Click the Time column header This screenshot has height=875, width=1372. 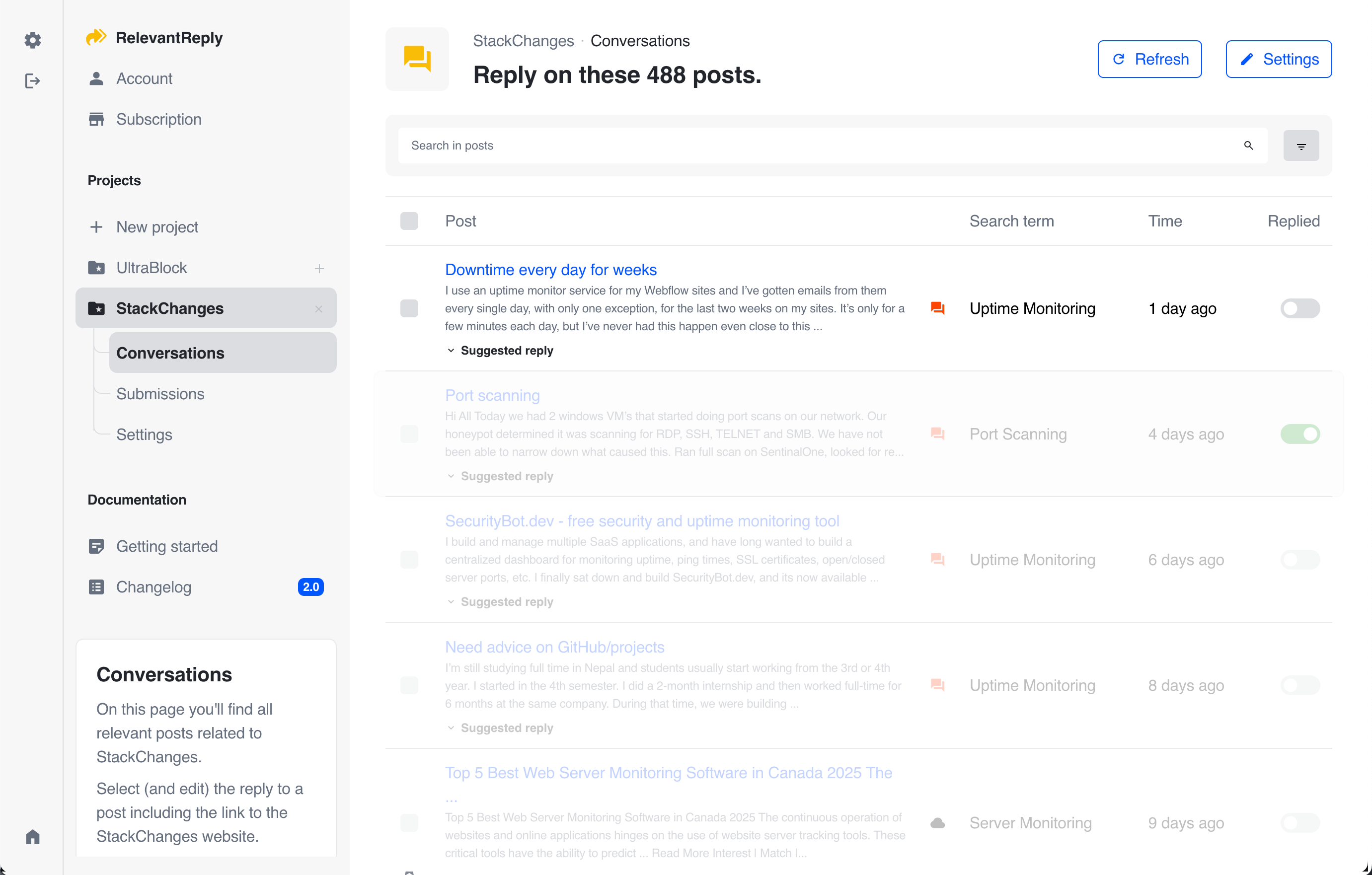[x=1164, y=221]
